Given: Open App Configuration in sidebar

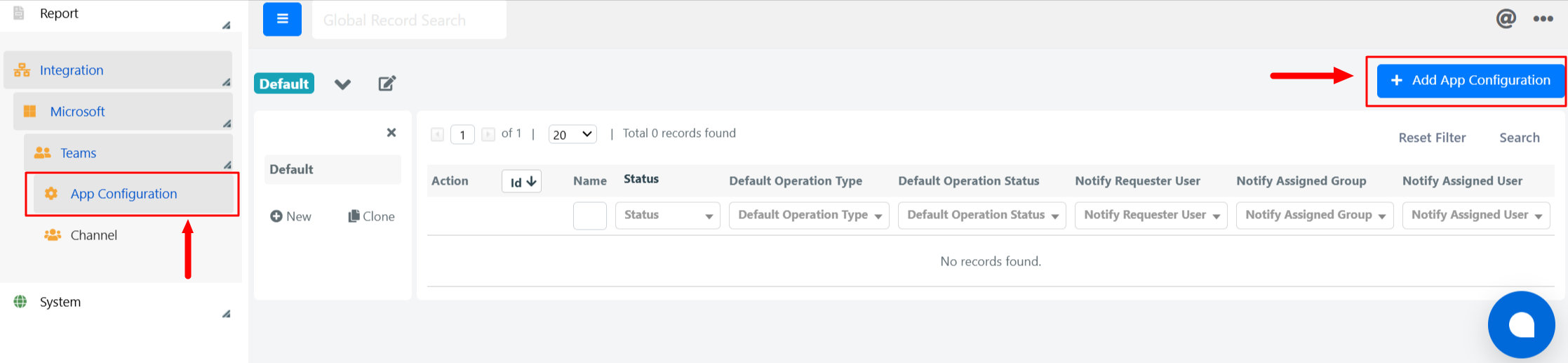Looking at the screenshot, I should tap(133, 194).
